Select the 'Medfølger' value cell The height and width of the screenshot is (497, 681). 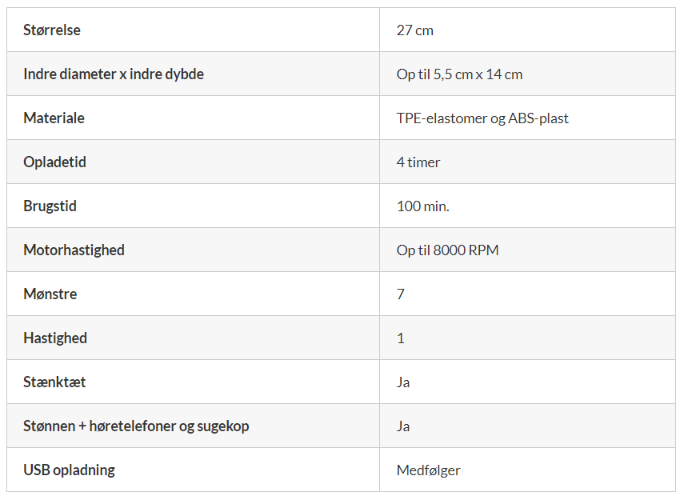(x=428, y=470)
